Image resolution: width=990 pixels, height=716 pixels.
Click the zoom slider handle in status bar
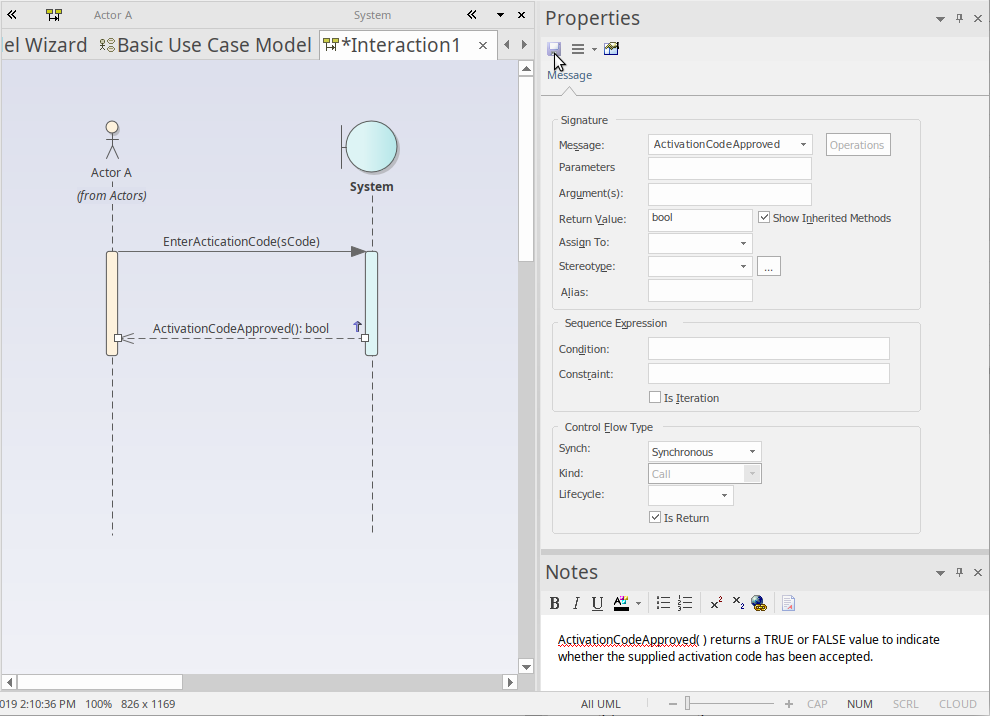pyautogui.click(x=686, y=704)
